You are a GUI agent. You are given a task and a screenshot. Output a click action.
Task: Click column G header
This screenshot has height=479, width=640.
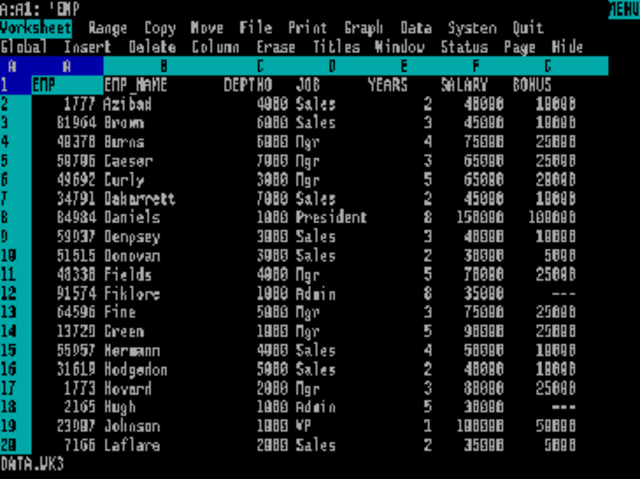(x=548, y=66)
